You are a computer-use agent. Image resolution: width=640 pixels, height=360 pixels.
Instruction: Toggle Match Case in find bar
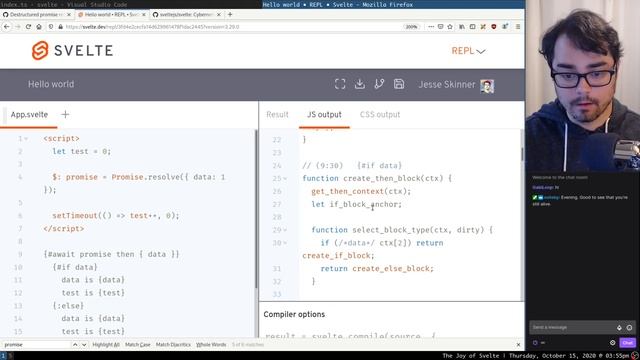pyautogui.click(x=138, y=345)
